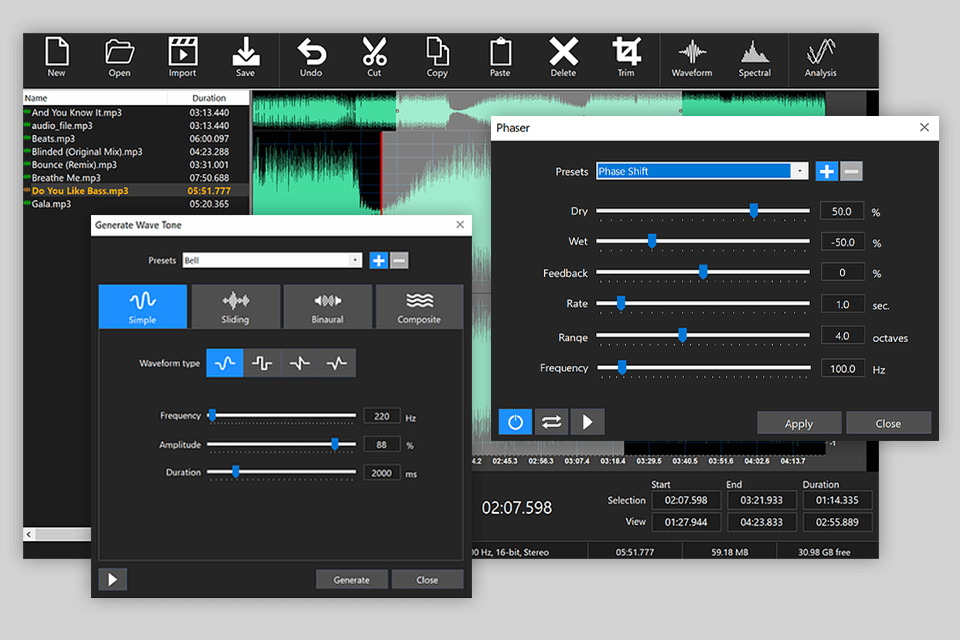The image size is (960, 640).
Task: Open the Wave Tone presets dropdown
Action: point(355,261)
